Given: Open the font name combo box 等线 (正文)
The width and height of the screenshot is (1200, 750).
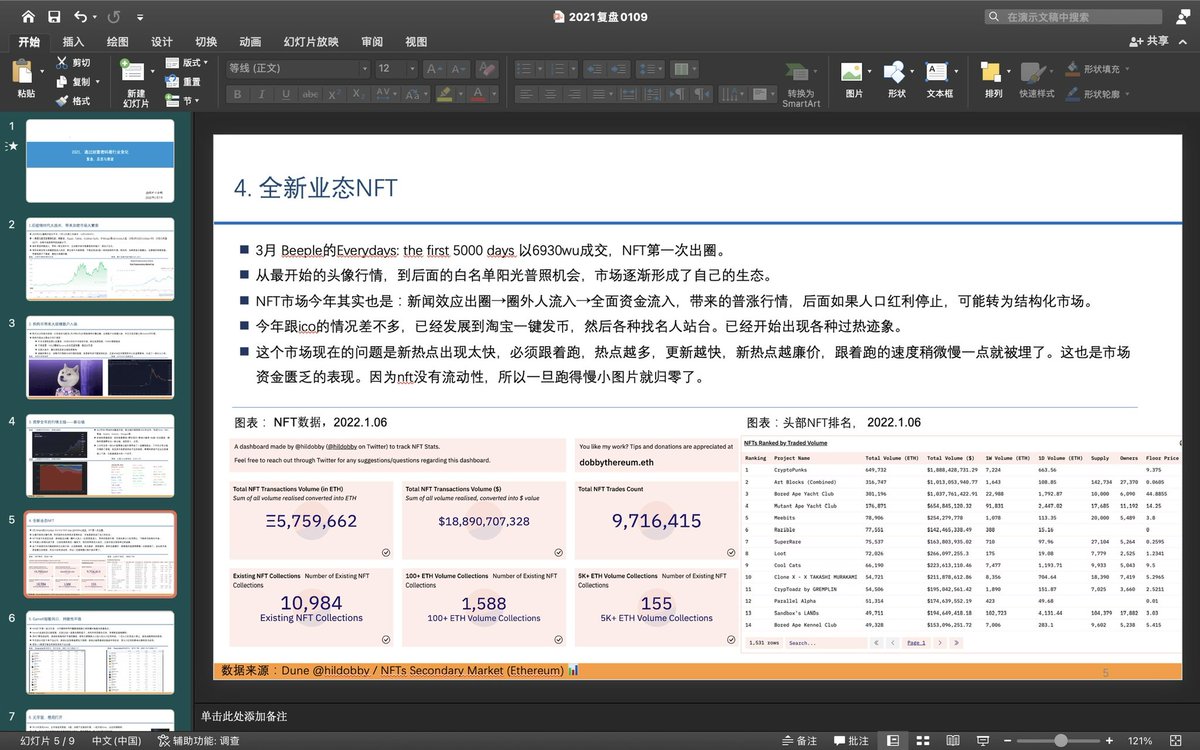Looking at the screenshot, I should pos(296,69).
